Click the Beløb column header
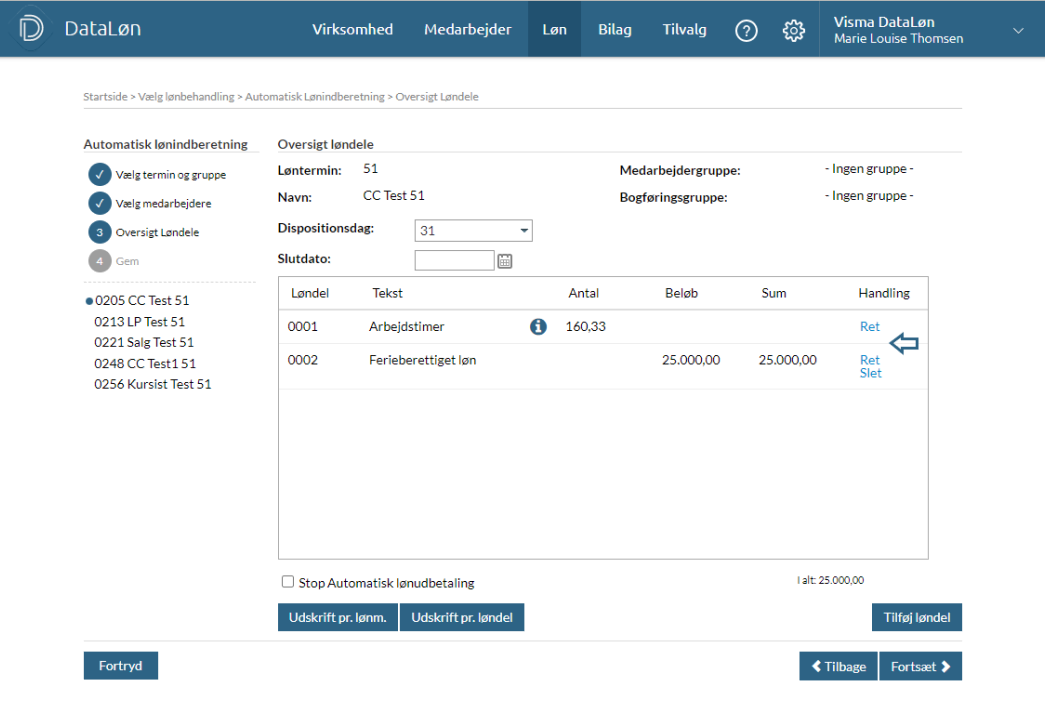Viewport: 1045px width, 711px height. click(681, 293)
